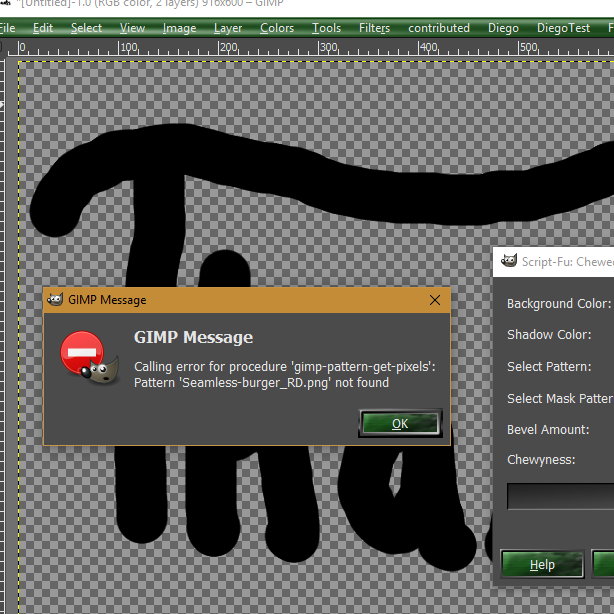
Task: Click the Script-Fu progress bar field
Action: pos(560,496)
